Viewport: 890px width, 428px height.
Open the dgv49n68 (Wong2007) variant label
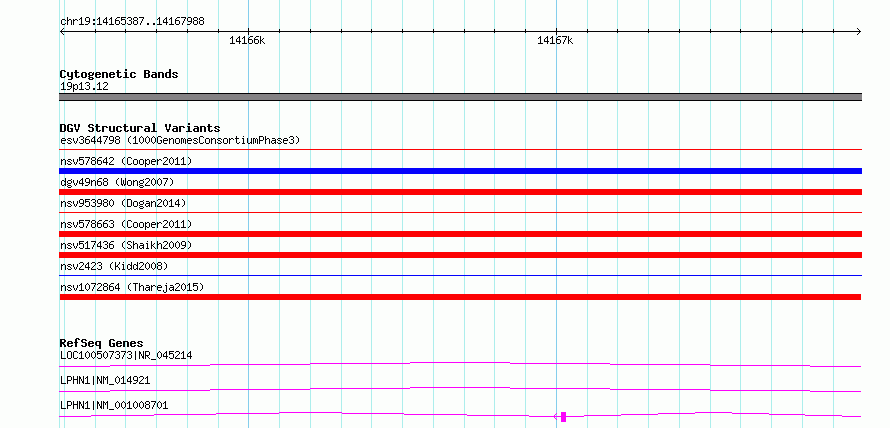pyautogui.click(x=117, y=182)
